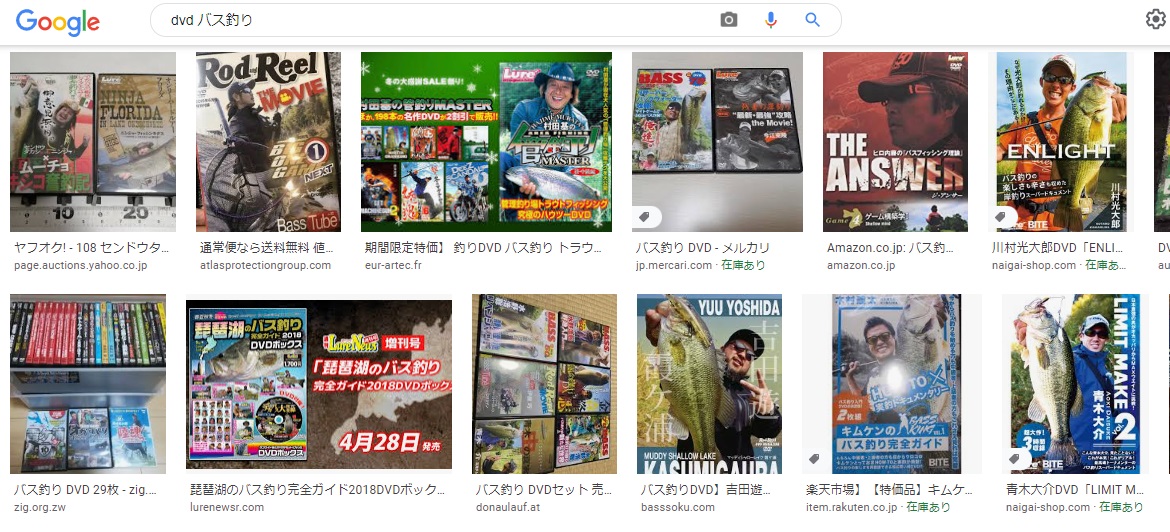
Task: Open the ENLIGHT DVD cover thumbnail
Action: coord(1062,142)
